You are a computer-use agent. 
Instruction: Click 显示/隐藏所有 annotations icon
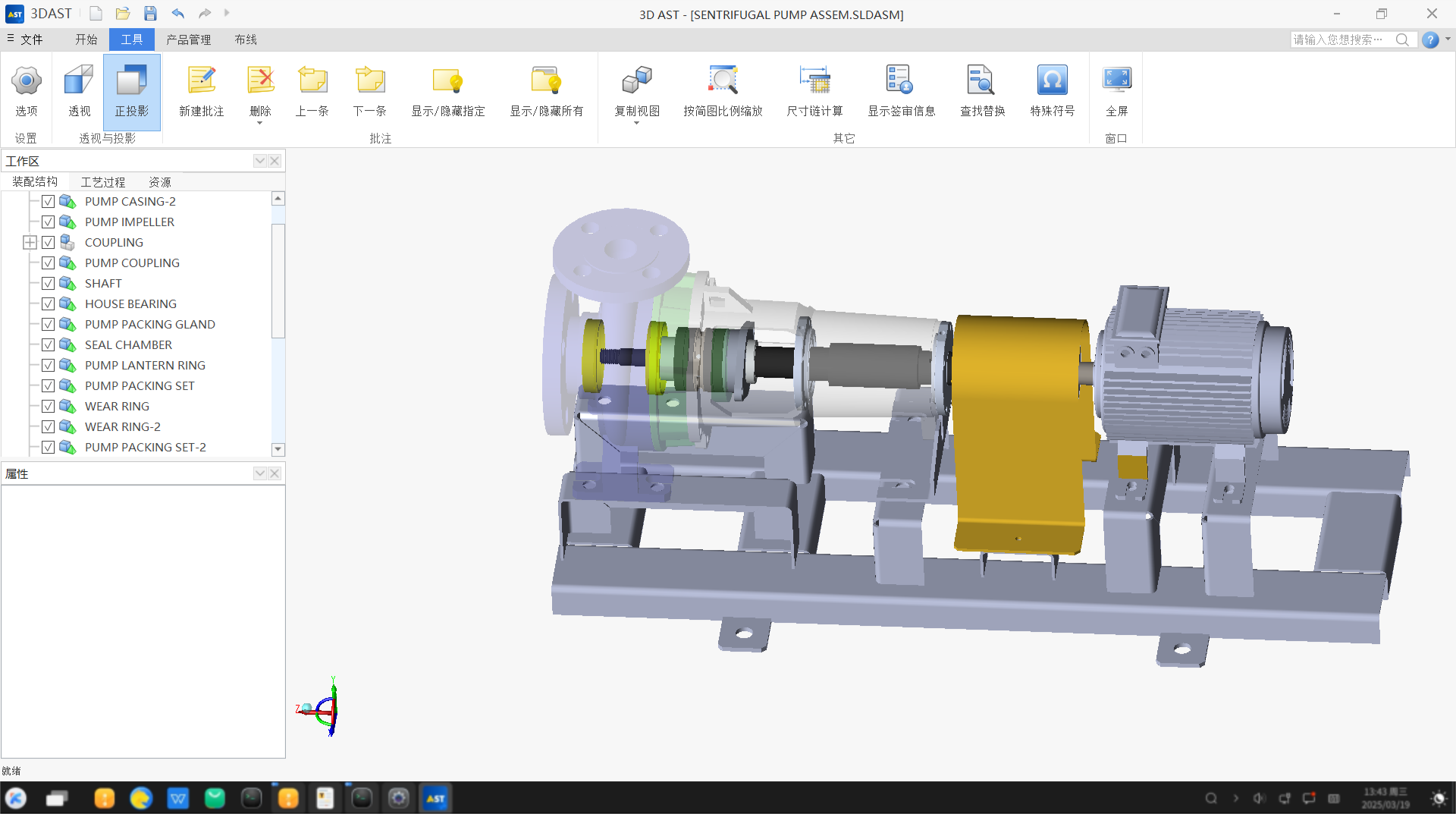546,82
